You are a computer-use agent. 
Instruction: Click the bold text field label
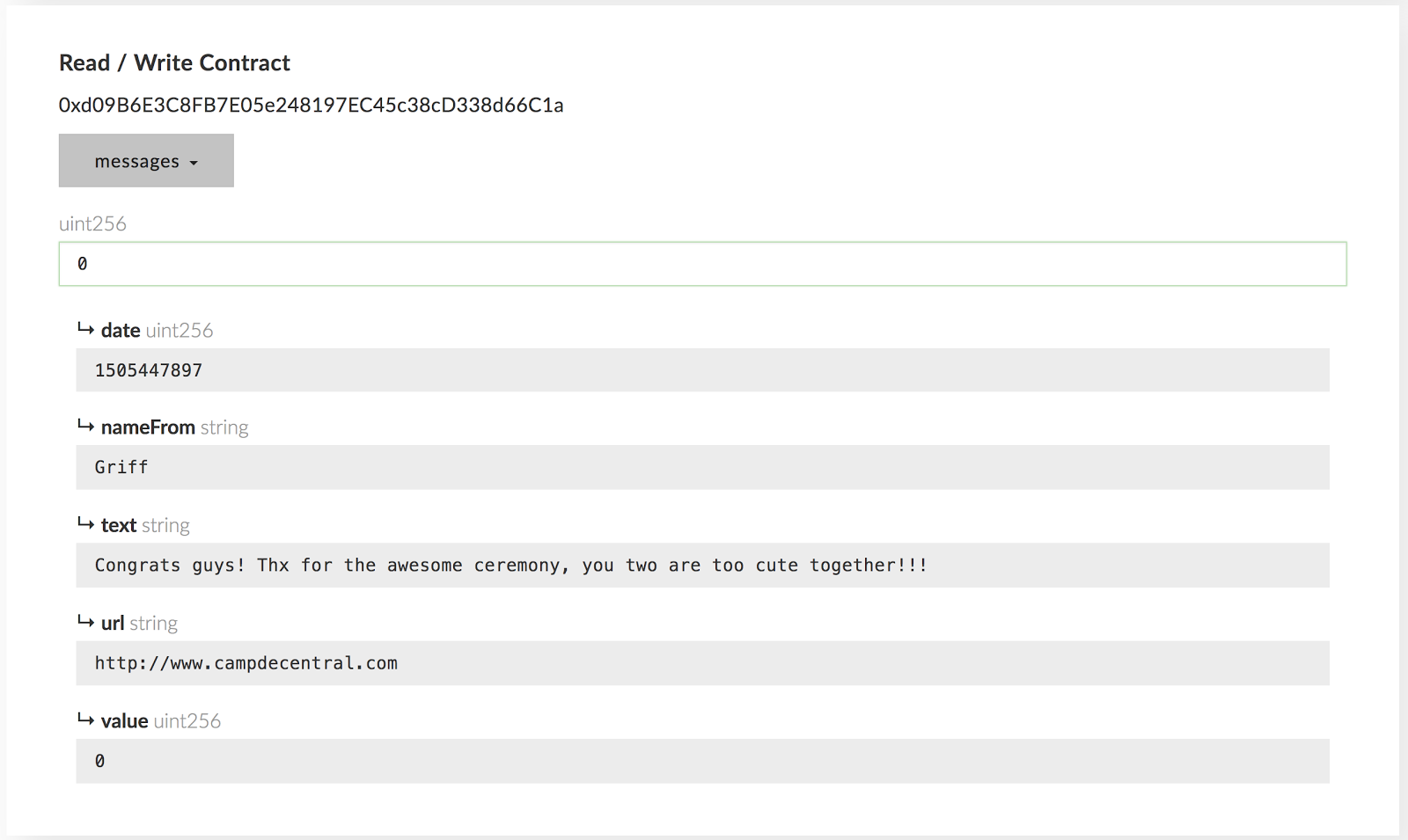[119, 526]
